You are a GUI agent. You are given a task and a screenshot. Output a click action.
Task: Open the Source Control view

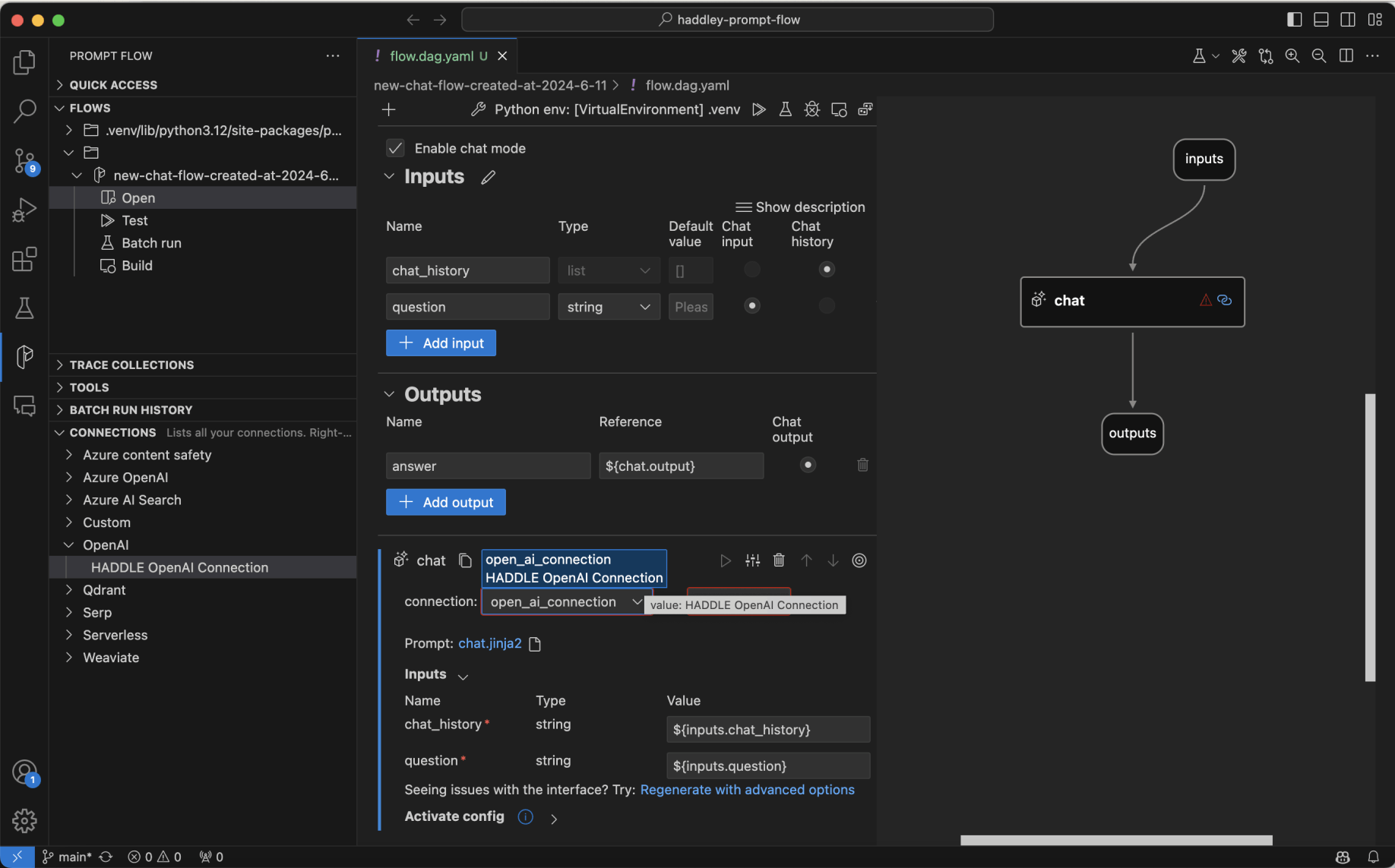pyautogui.click(x=24, y=160)
